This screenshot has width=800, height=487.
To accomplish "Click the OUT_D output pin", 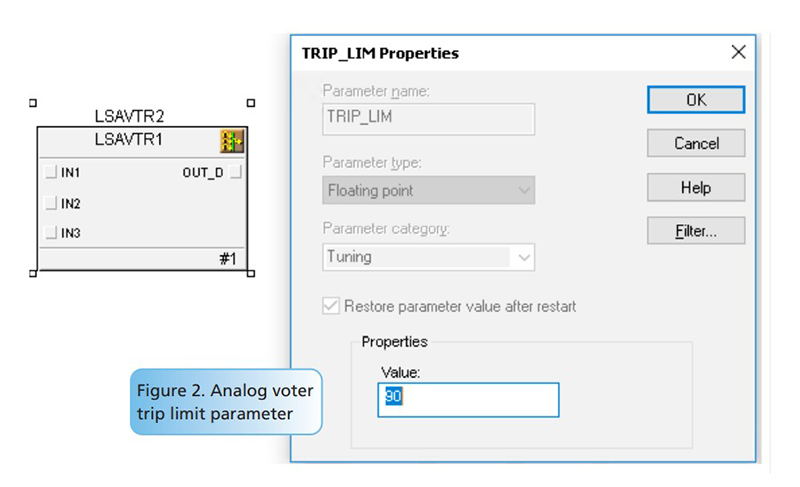I will point(235,173).
